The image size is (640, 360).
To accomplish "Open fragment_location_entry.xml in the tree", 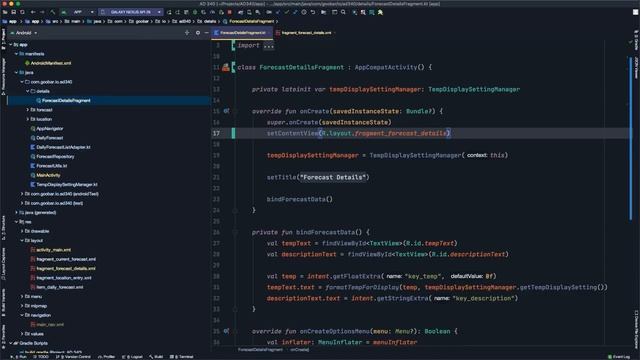I will coord(61,278).
